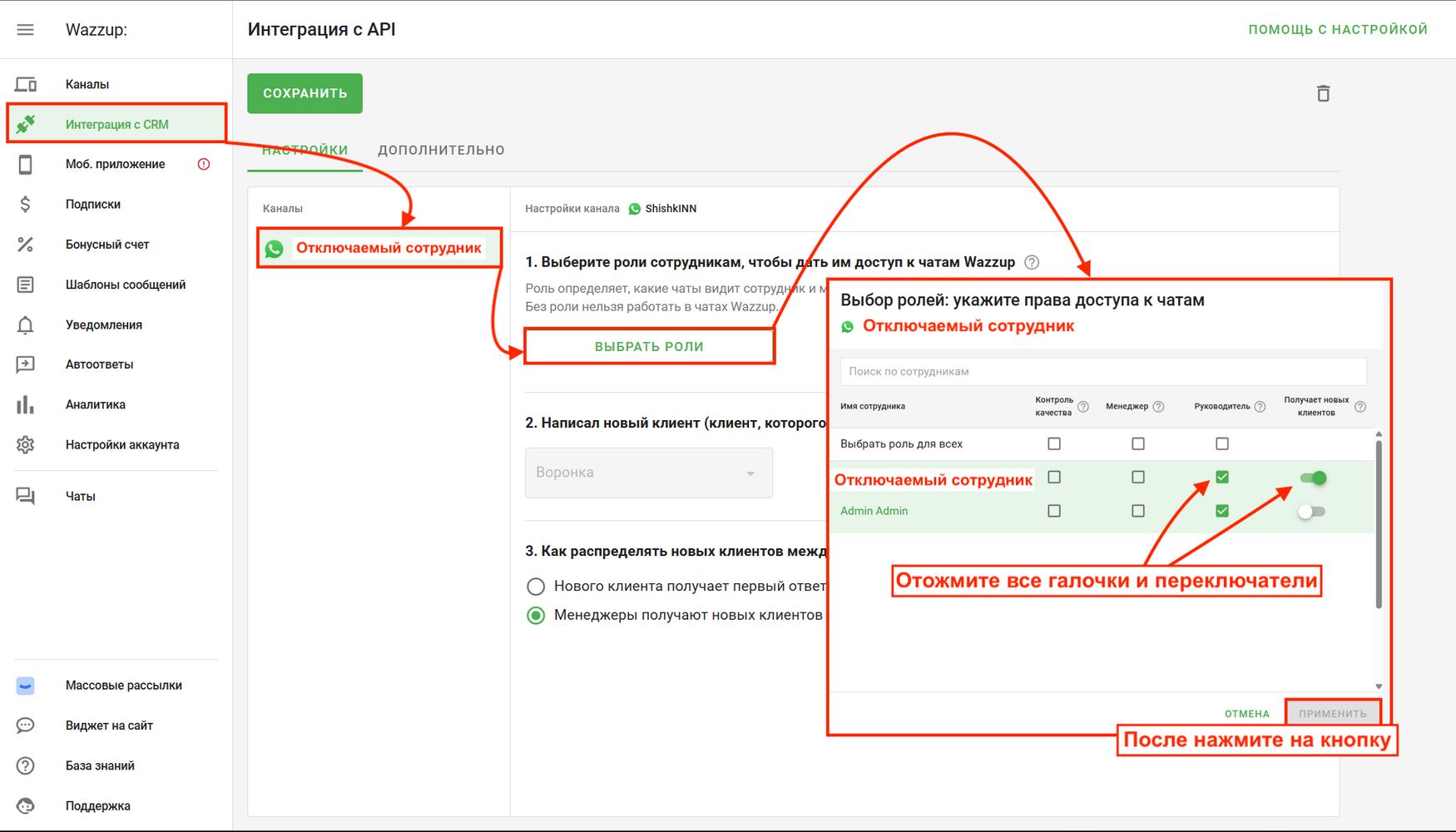Open Notifications bell icon in sidebar
The image size is (1456, 832).
tap(26, 325)
